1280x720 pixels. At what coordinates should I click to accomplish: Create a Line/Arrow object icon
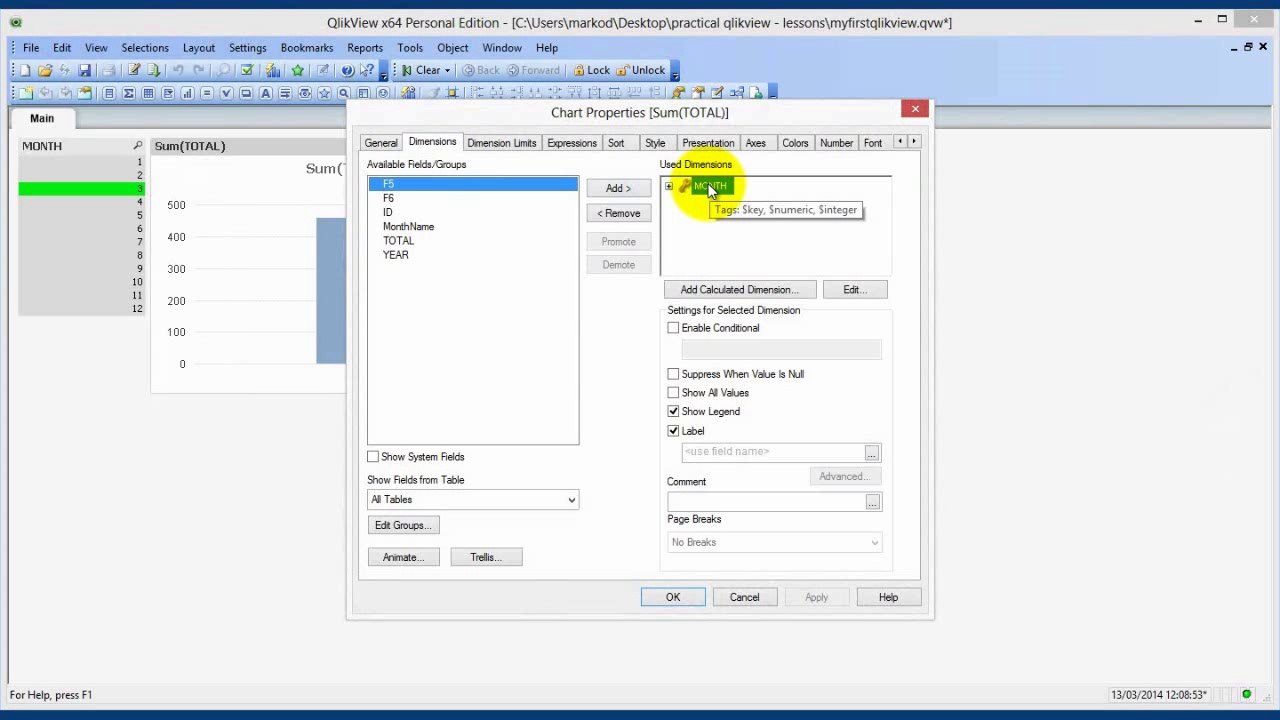pos(285,93)
